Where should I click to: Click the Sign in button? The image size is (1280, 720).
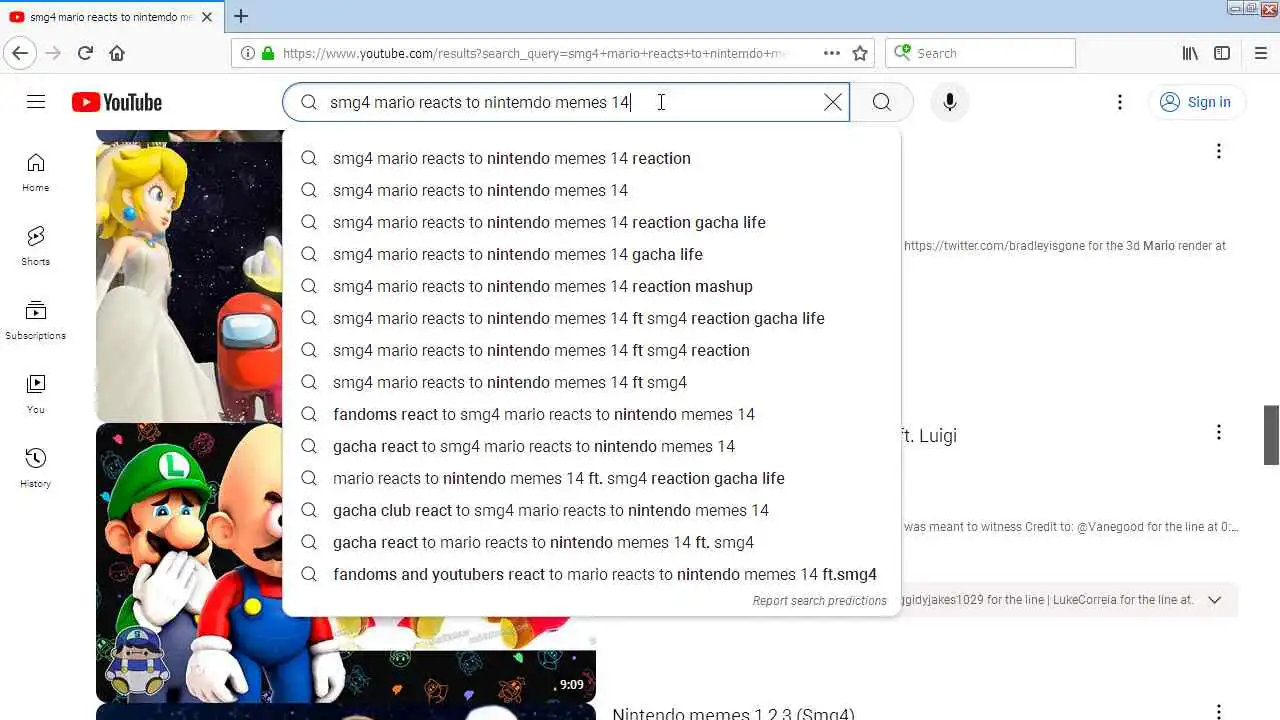point(1196,102)
